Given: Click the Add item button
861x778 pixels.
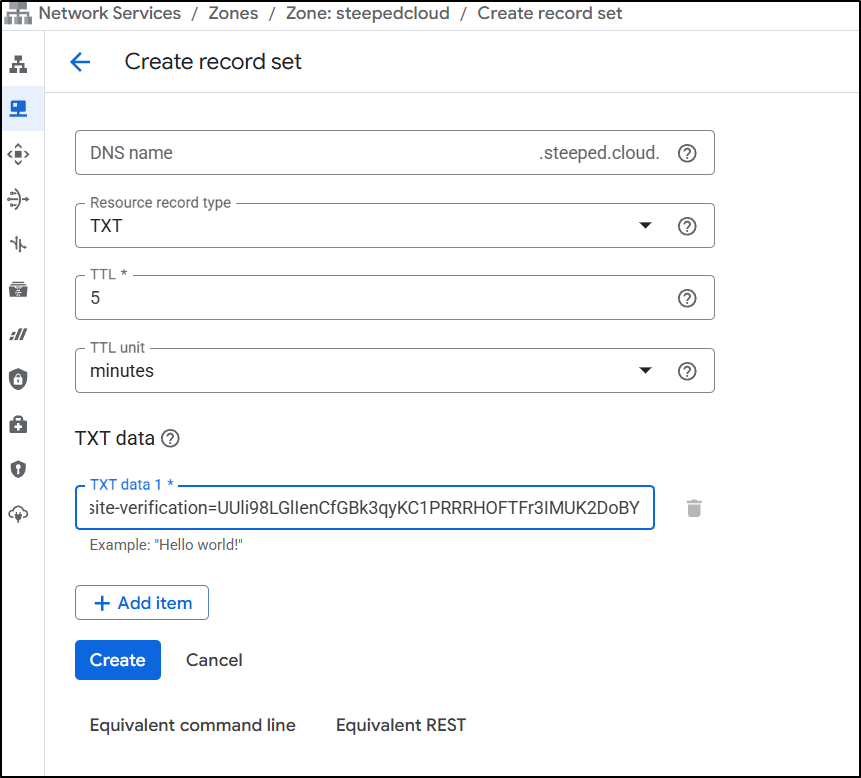Looking at the screenshot, I should (x=142, y=603).
